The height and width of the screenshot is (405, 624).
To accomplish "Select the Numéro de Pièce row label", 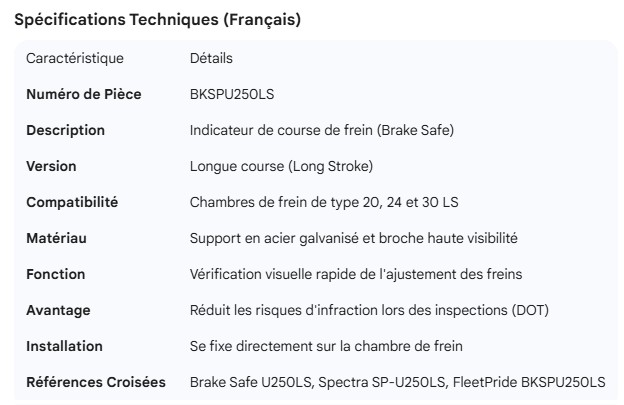I will pos(83,94).
